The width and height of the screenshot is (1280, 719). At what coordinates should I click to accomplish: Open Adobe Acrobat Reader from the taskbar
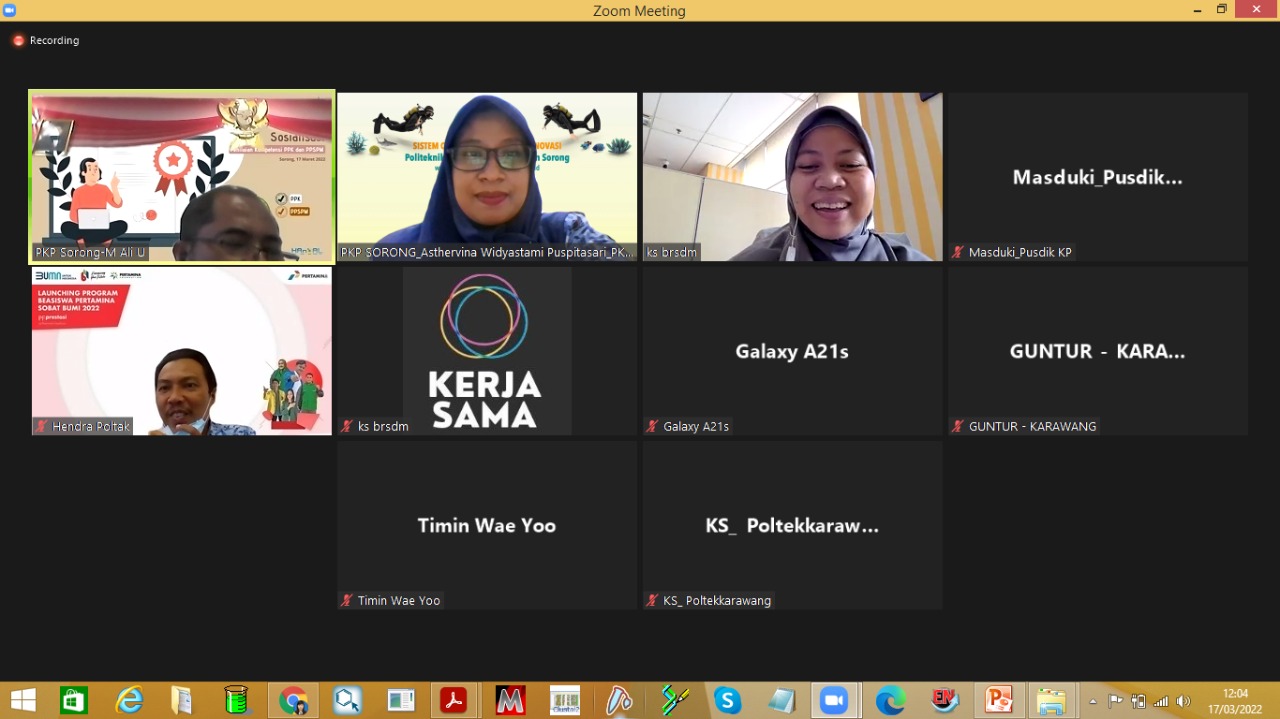click(x=454, y=701)
